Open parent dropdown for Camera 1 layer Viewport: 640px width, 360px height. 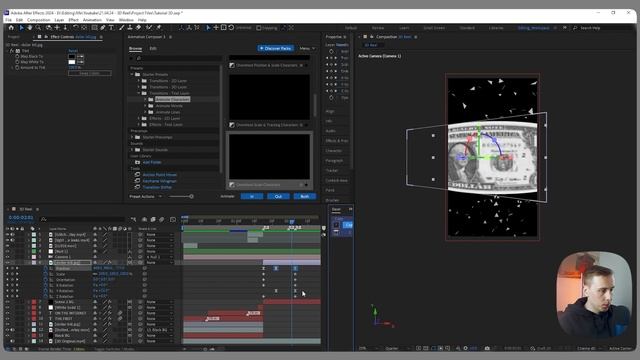[160, 257]
